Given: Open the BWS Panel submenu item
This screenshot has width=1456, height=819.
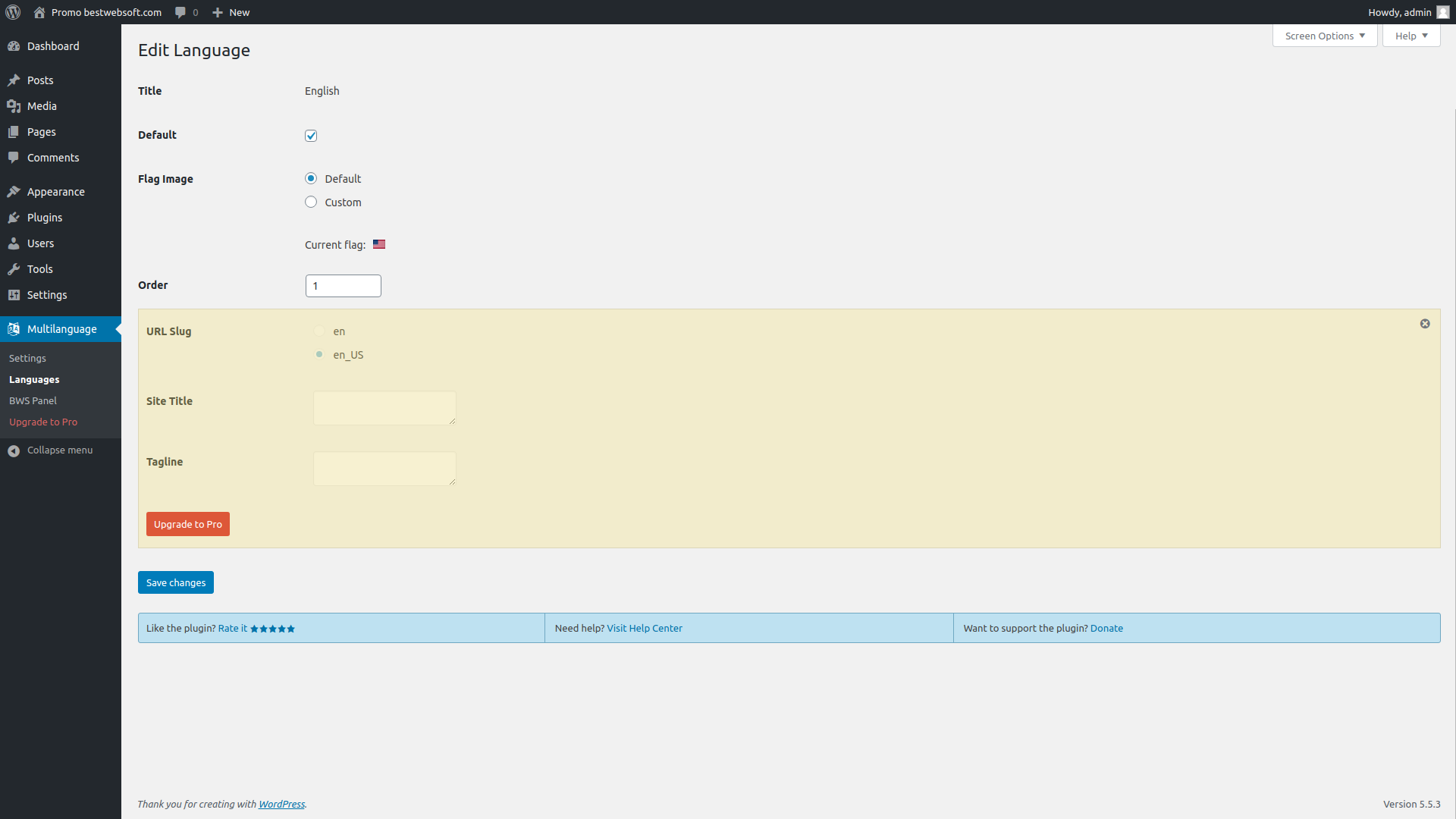Looking at the screenshot, I should pyautogui.click(x=33, y=400).
